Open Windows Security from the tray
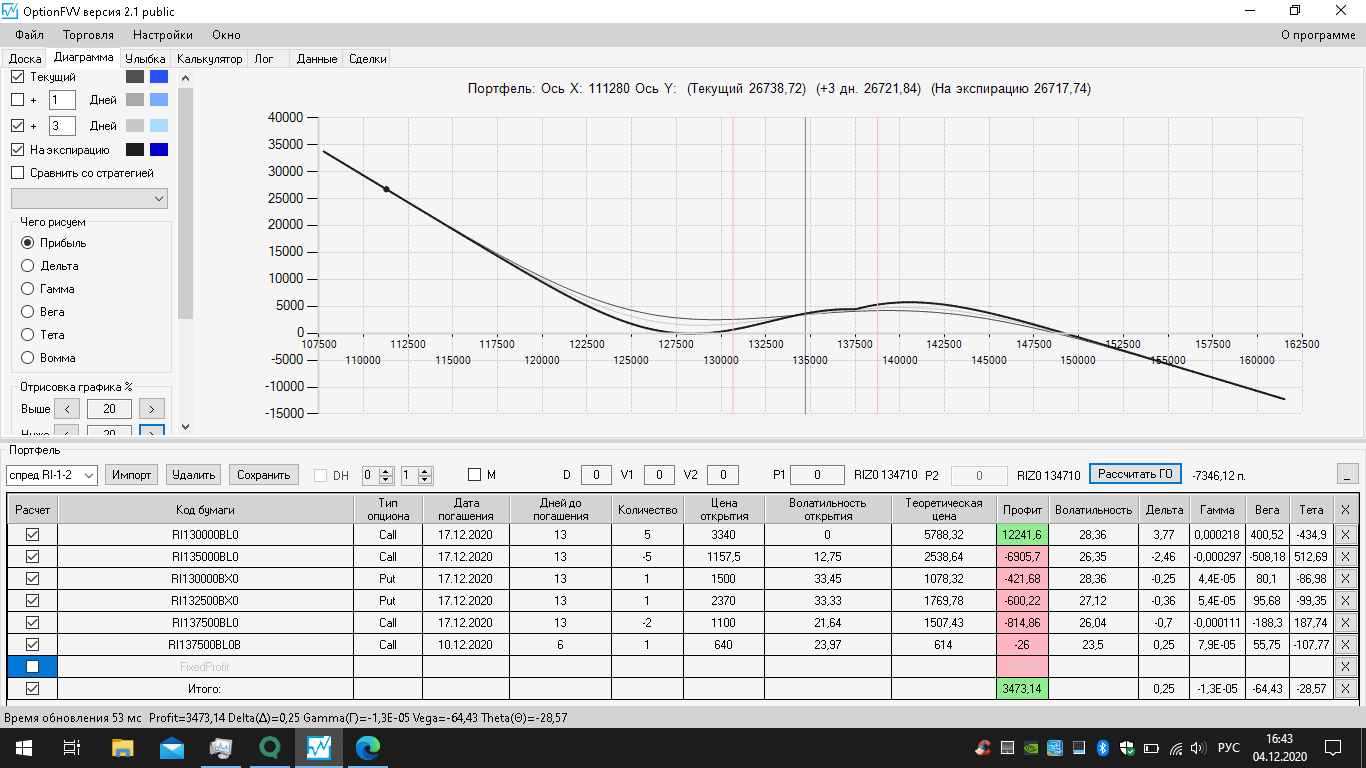 [x=1127, y=748]
